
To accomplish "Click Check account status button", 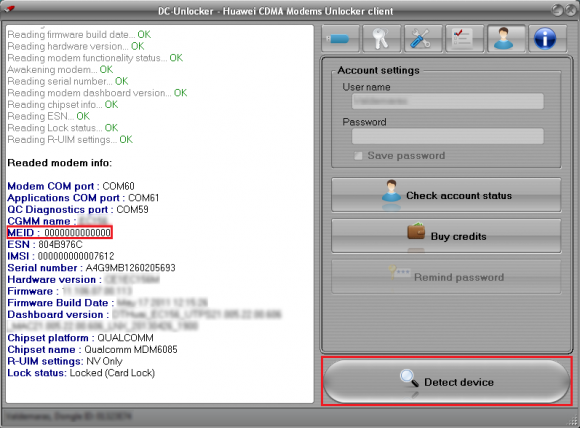I will click(446, 195).
